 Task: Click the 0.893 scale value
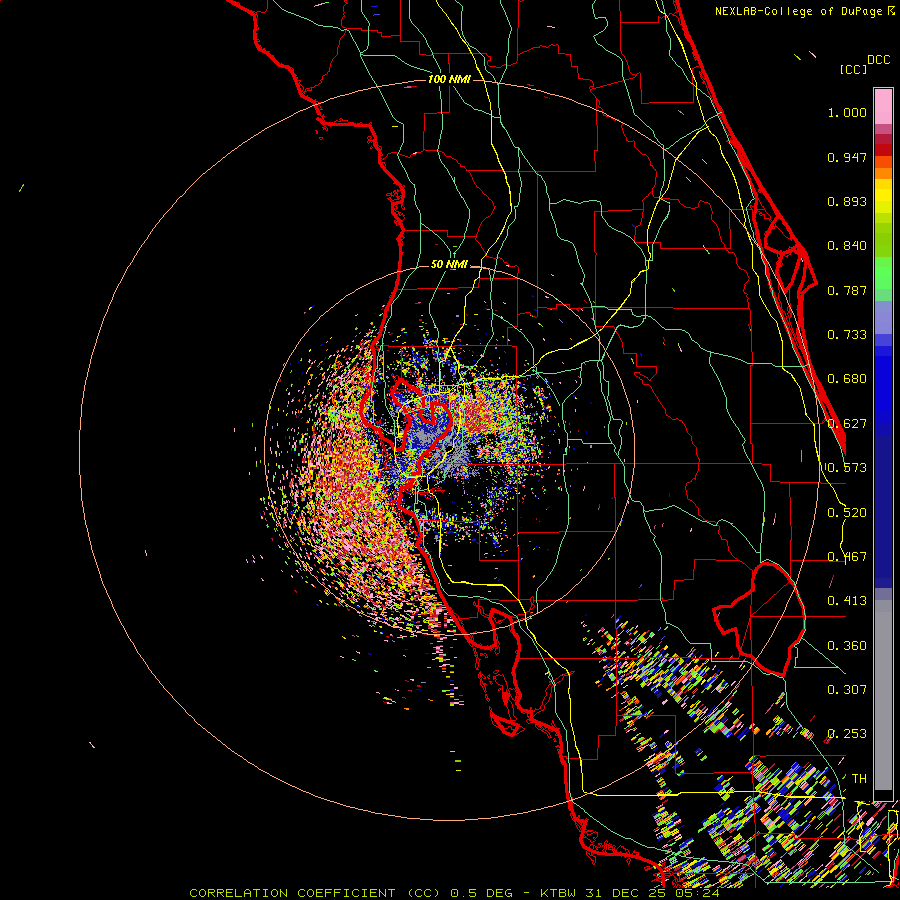click(847, 201)
